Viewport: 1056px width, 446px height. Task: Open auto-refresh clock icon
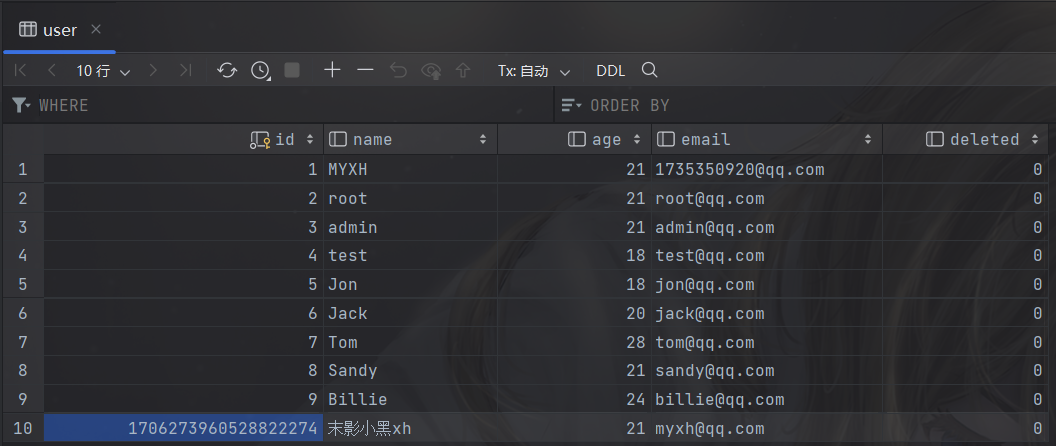pyautogui.click(x=260, y=71)
